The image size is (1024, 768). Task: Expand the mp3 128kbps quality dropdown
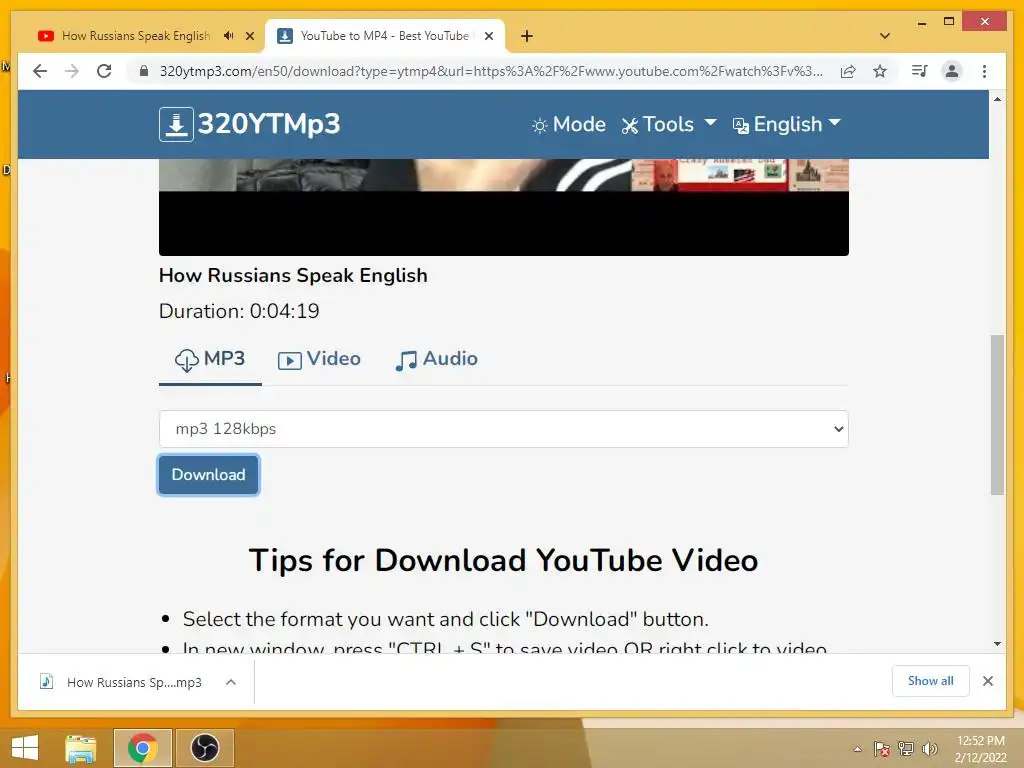click(504, 429)
